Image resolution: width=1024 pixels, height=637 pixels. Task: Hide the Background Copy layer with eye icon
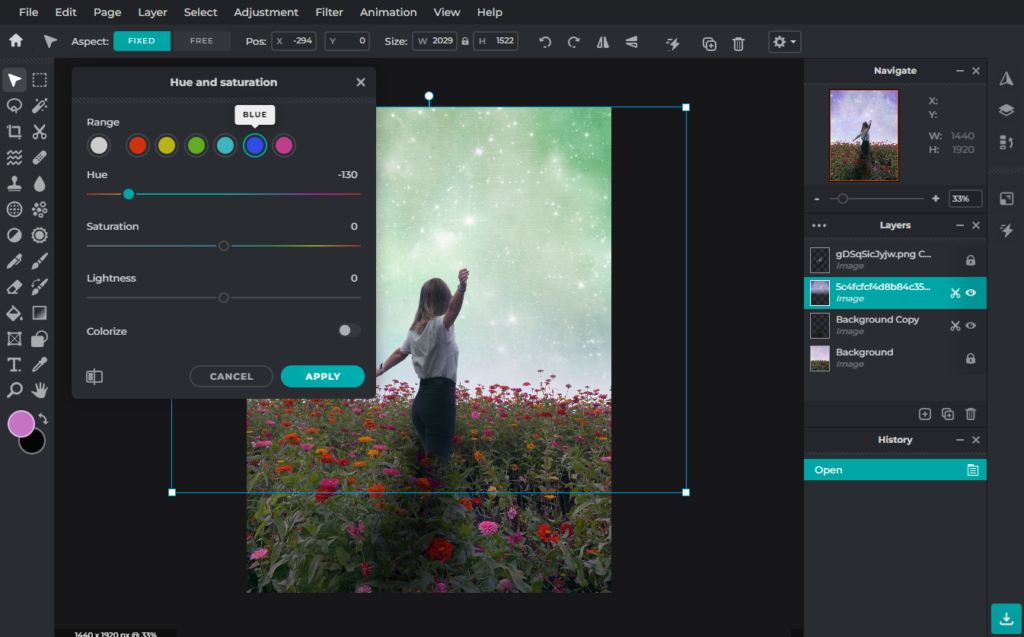tap(971, 325)
